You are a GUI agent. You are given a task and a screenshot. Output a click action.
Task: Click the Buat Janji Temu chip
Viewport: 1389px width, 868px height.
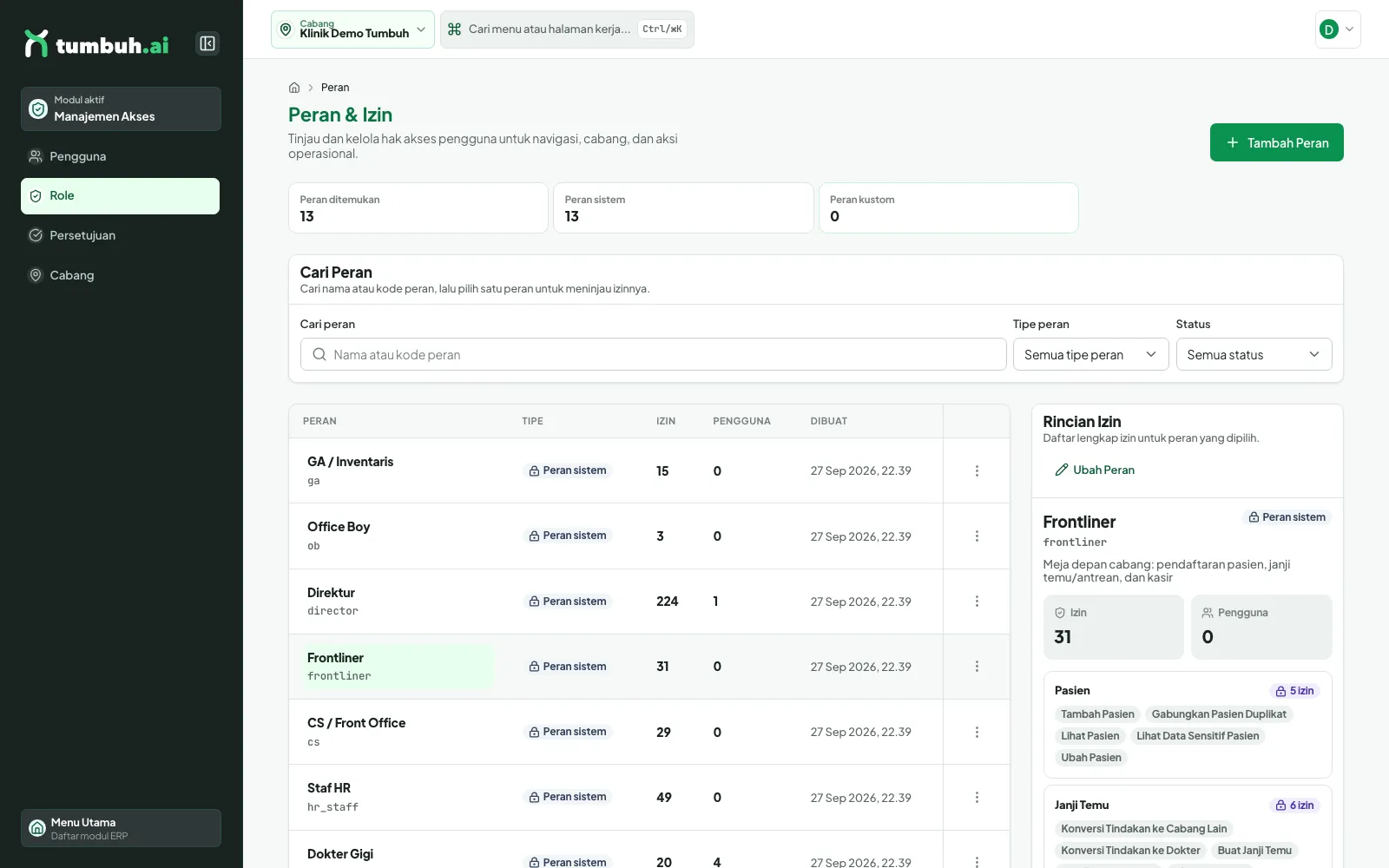click(1254, 851)
